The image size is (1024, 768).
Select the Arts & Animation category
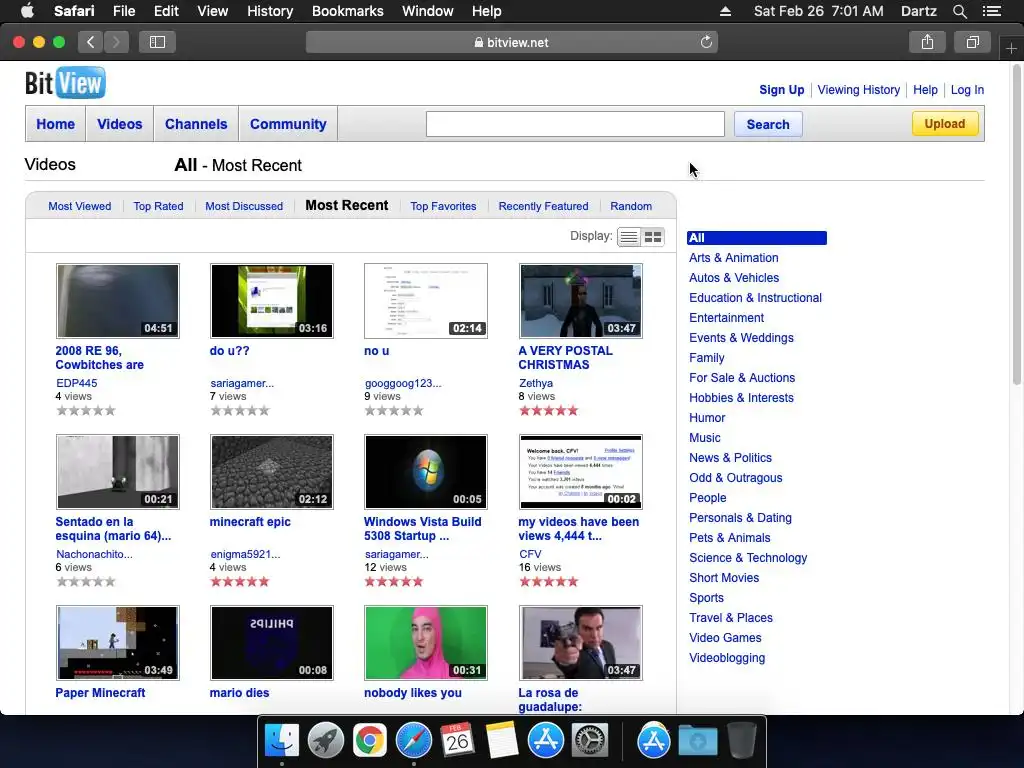tap(733, 258)
